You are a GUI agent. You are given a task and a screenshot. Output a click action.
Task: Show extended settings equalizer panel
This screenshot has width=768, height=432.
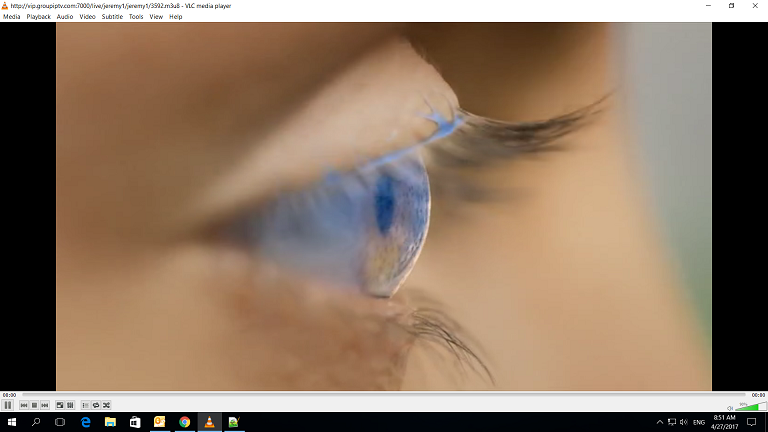click(71, 405)
